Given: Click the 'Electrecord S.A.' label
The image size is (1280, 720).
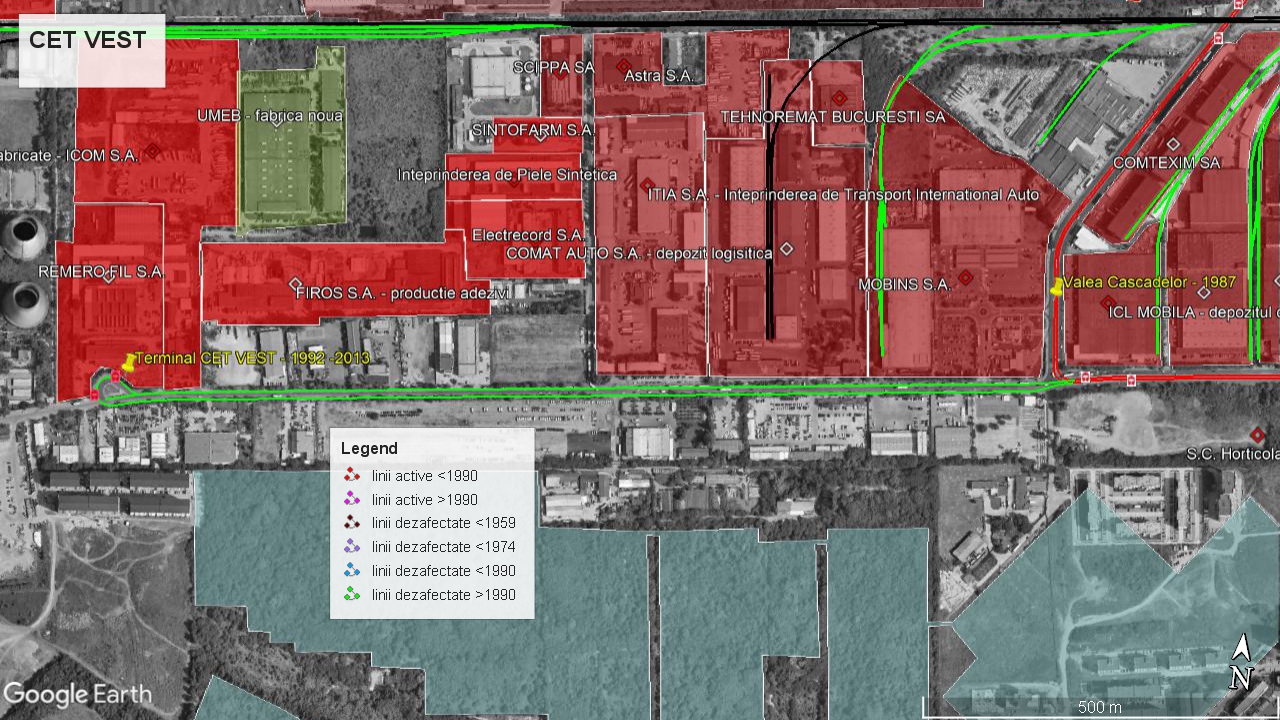Looking at the screenshot, I should pos(527,235).
